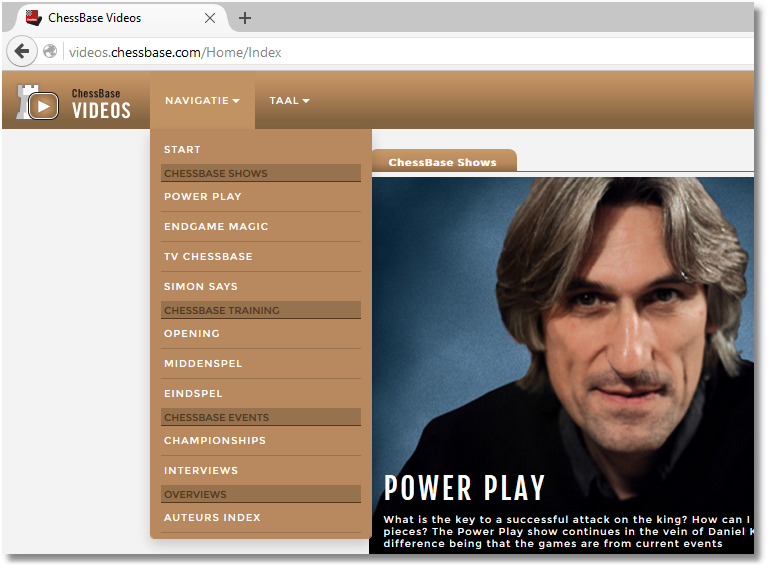
Task: Select Auteurs Index under Overviews
Action: pyautogui.click(x=212, y=517)
